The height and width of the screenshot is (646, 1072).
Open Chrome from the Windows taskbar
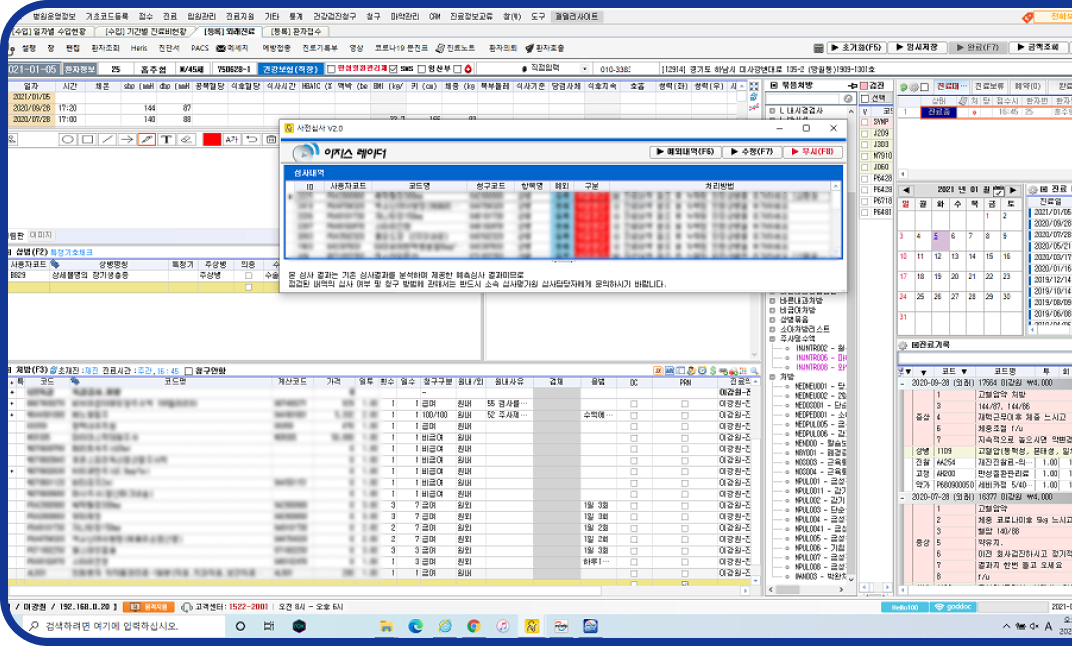(x=473, y=626)
